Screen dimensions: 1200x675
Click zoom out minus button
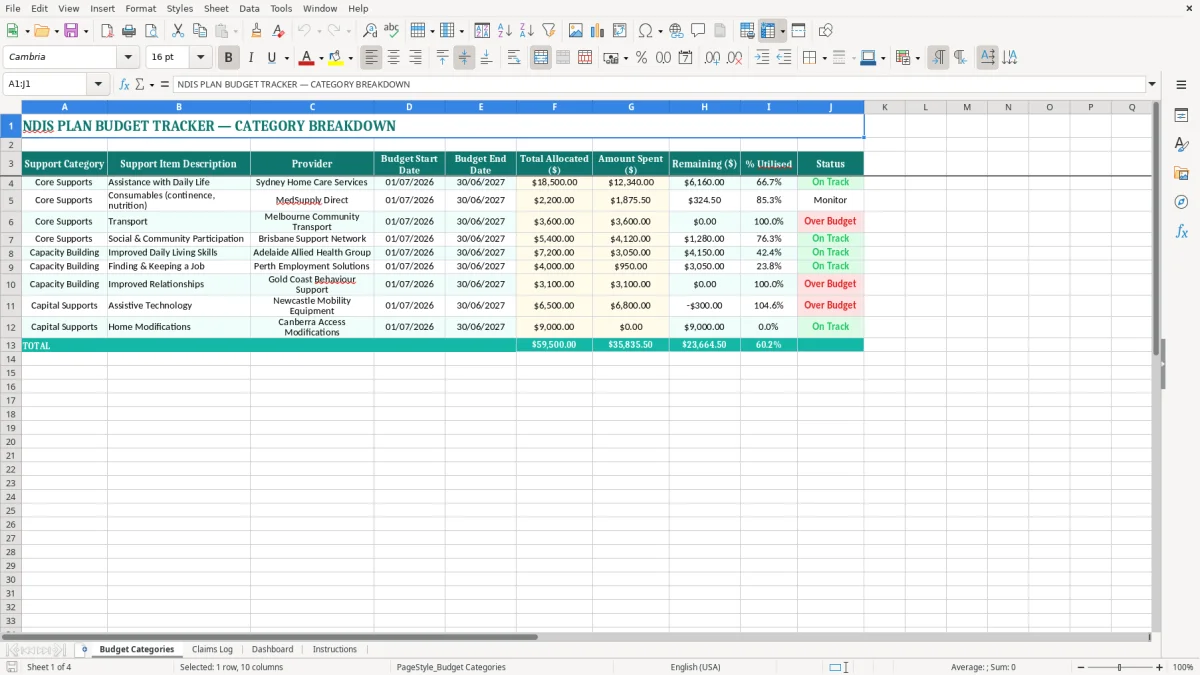pos(1081,667)
